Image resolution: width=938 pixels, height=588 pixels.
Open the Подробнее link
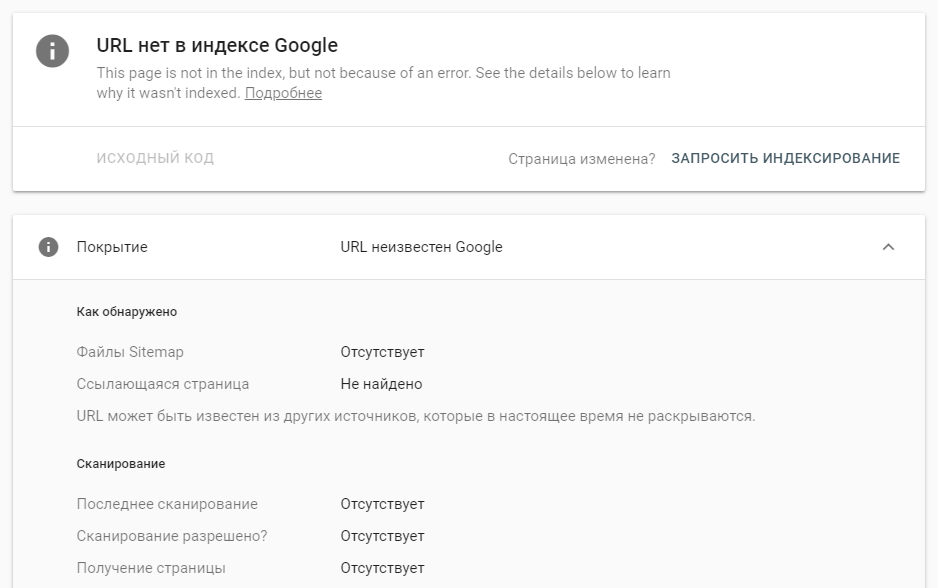[x=283, y=93]
